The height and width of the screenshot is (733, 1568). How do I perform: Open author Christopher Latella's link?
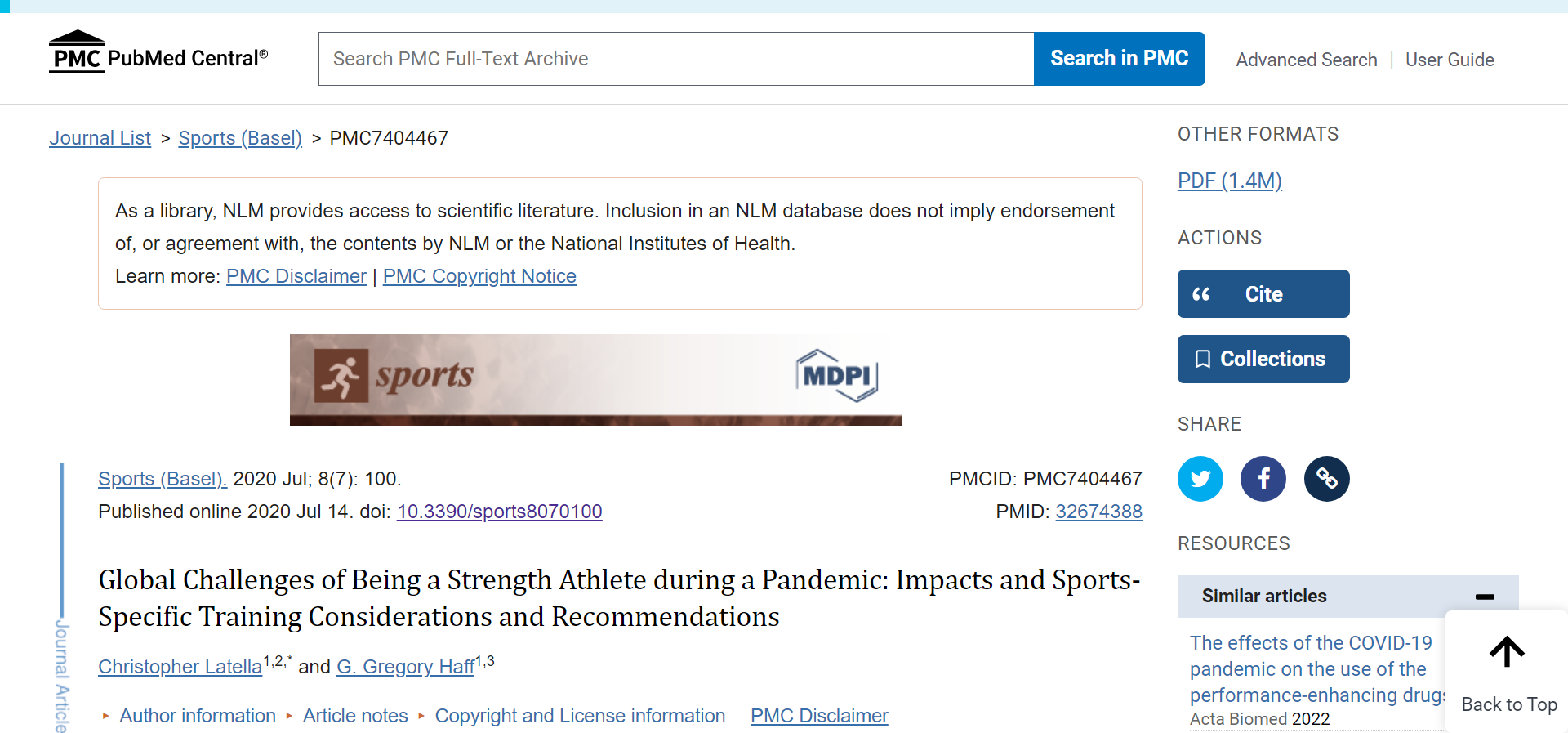click(180, 667)
